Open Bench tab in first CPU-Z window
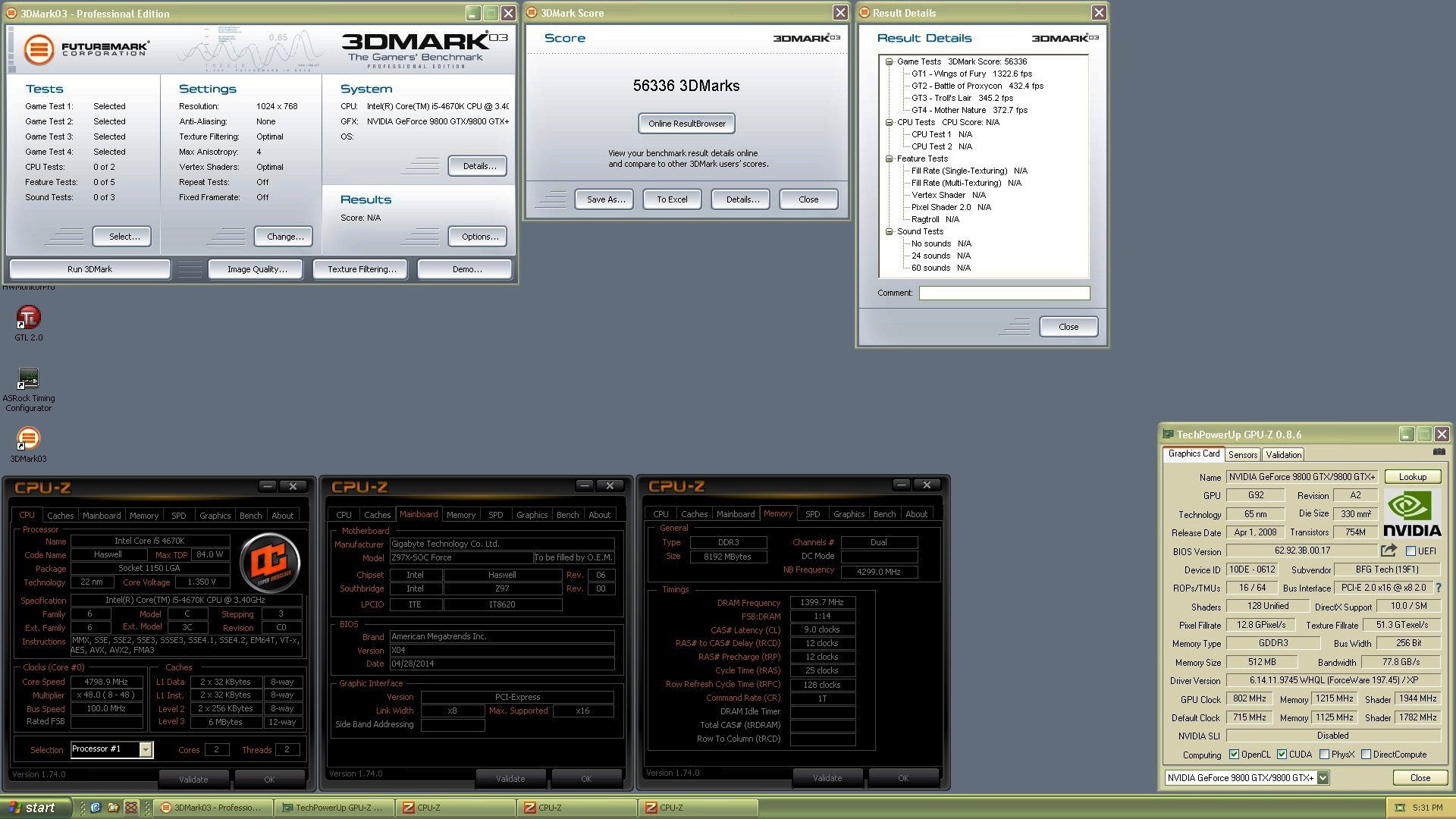Viewport: 1456px width, 819px height. [x=250, y=516]
